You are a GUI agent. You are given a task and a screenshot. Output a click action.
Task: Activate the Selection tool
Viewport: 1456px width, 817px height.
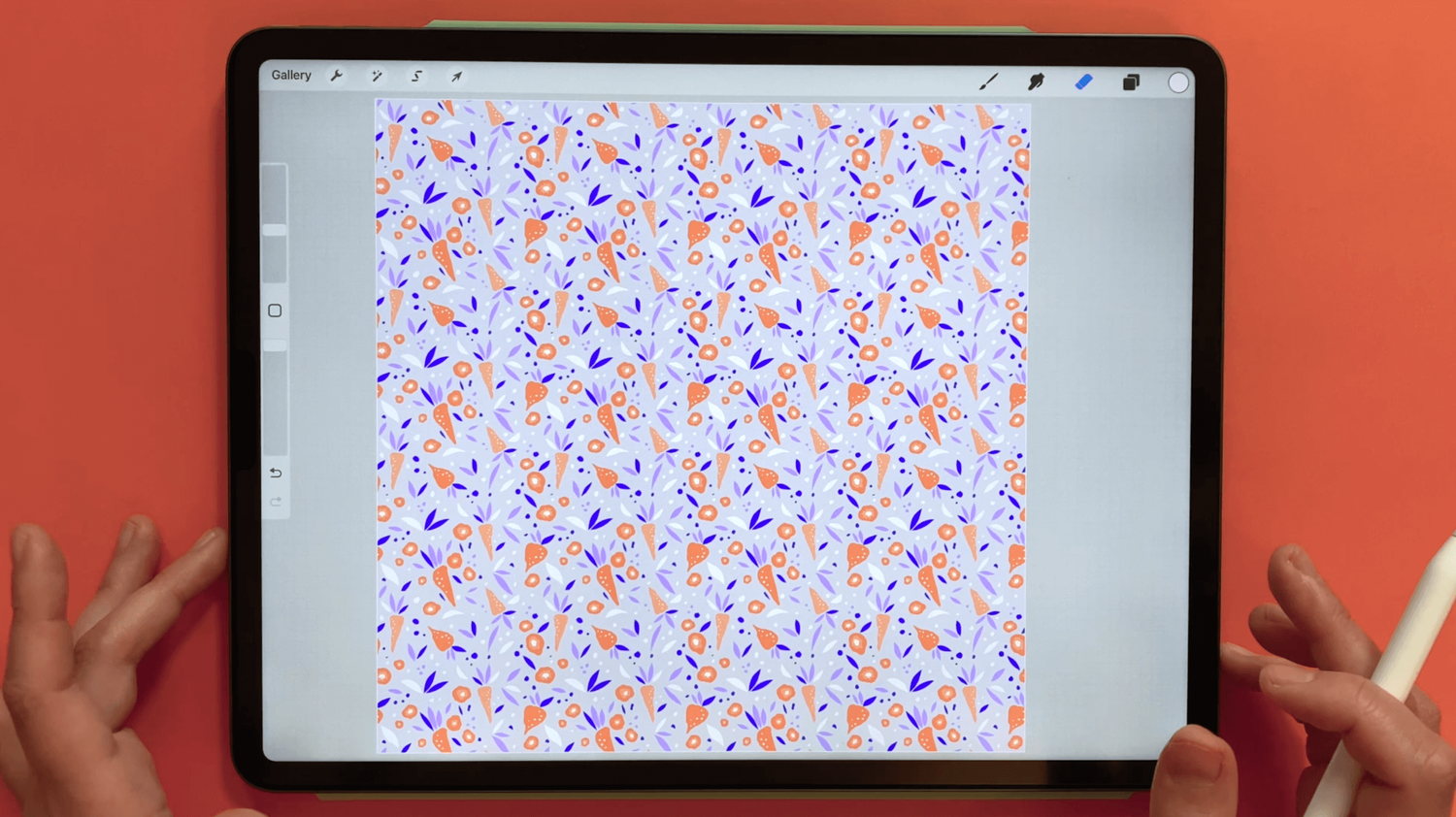tap(415, 76)
